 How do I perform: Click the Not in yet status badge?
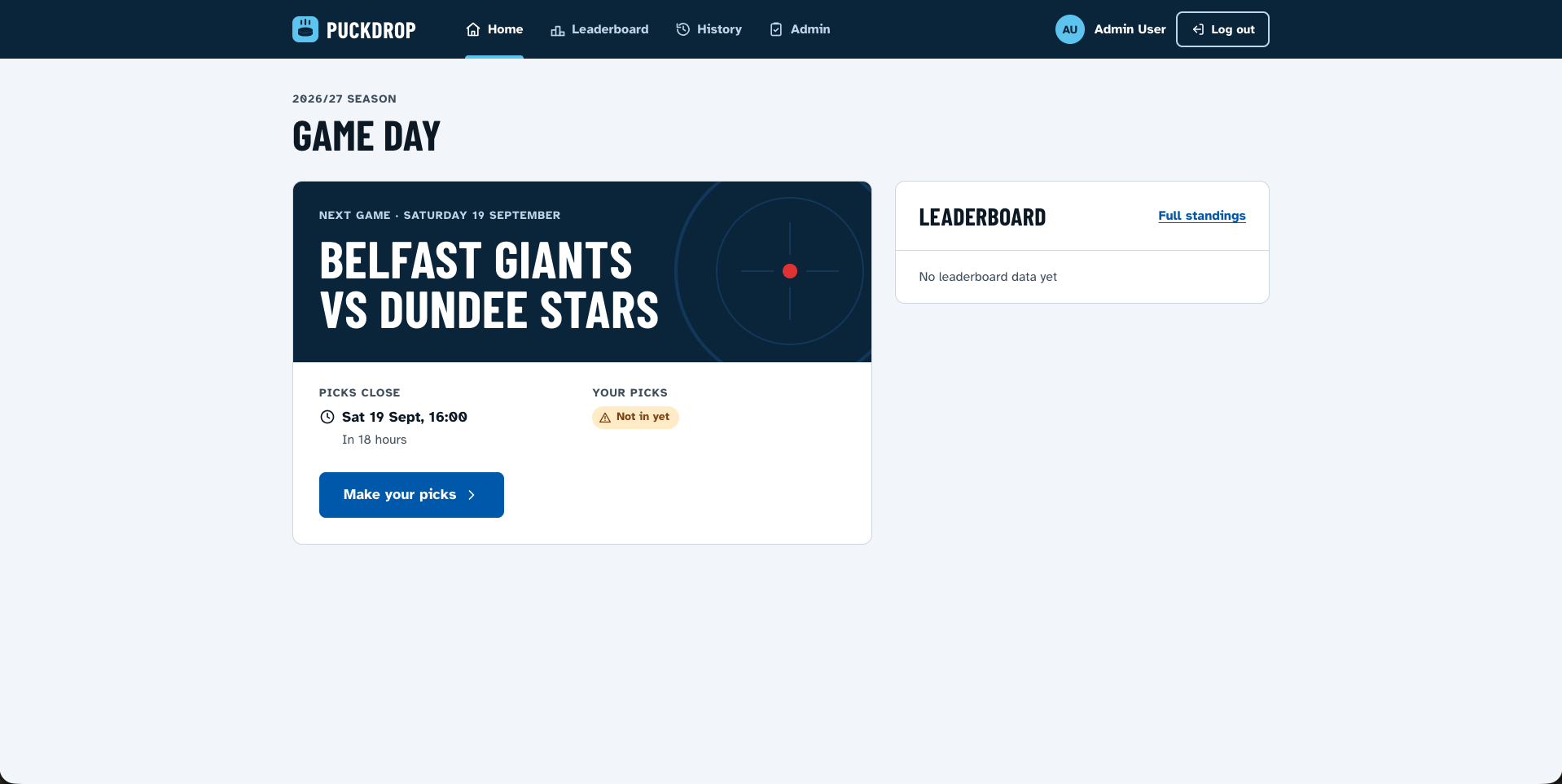point(635,417)
